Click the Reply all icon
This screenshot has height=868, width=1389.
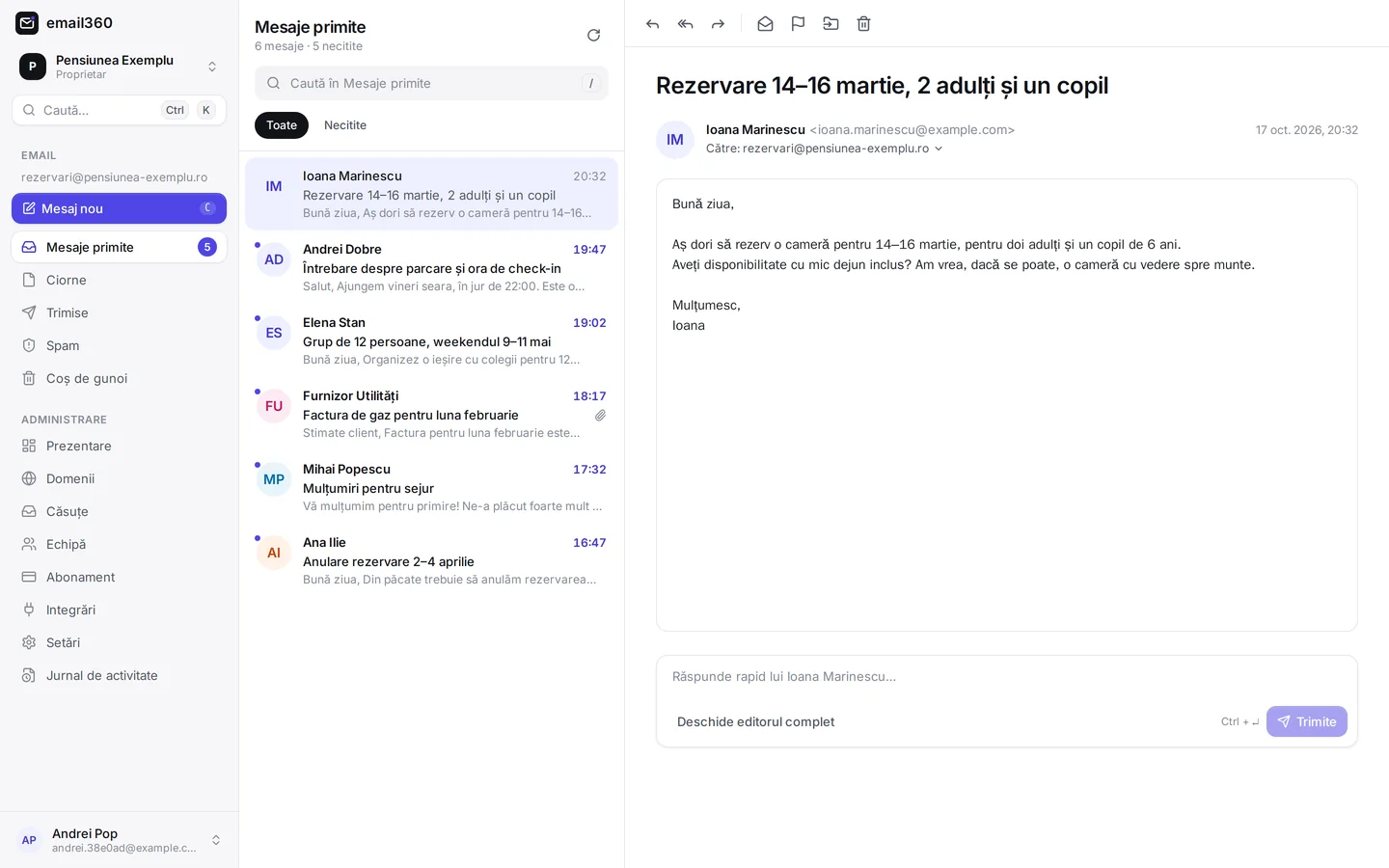pyautogui.click(x=686, y=24)
